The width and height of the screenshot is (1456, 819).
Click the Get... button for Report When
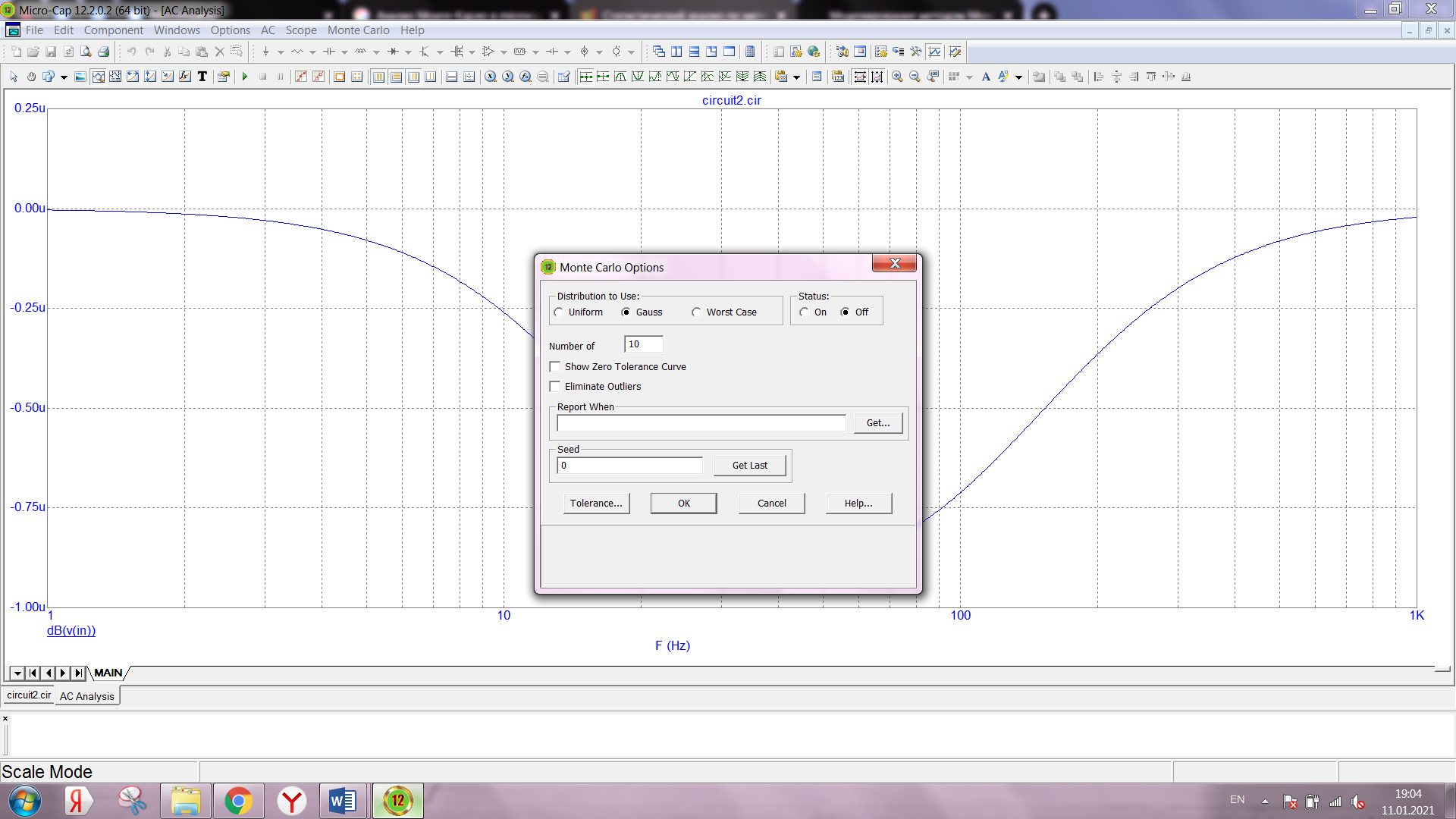878,423
